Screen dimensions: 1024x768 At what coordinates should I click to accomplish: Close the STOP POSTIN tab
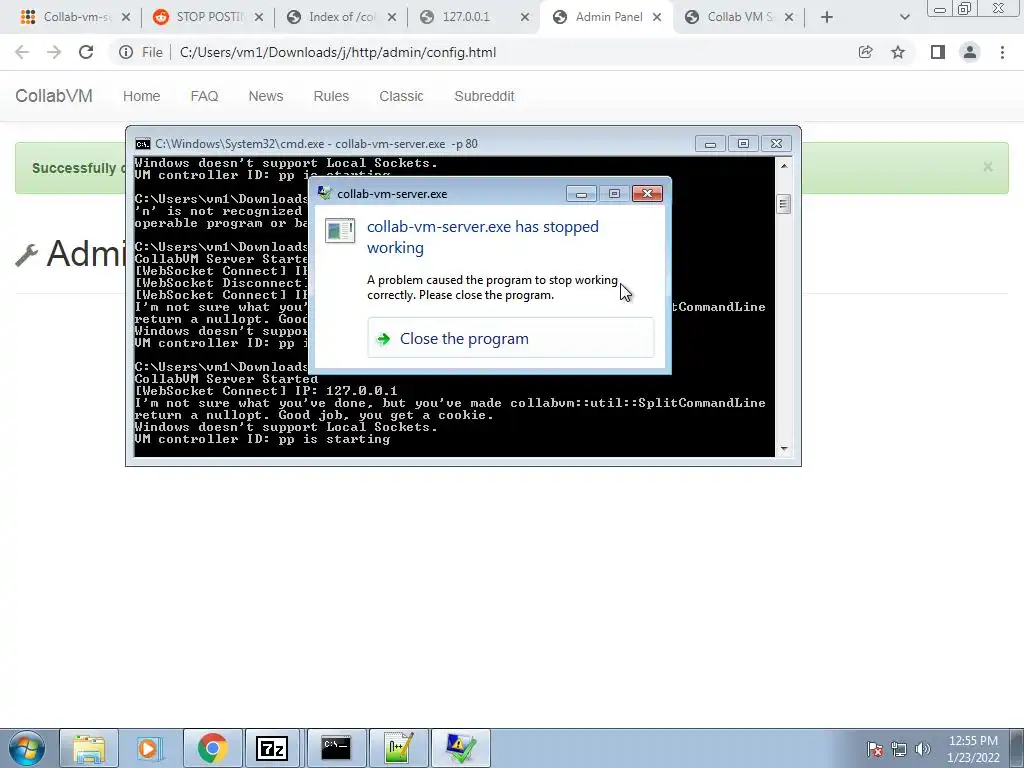259,18
